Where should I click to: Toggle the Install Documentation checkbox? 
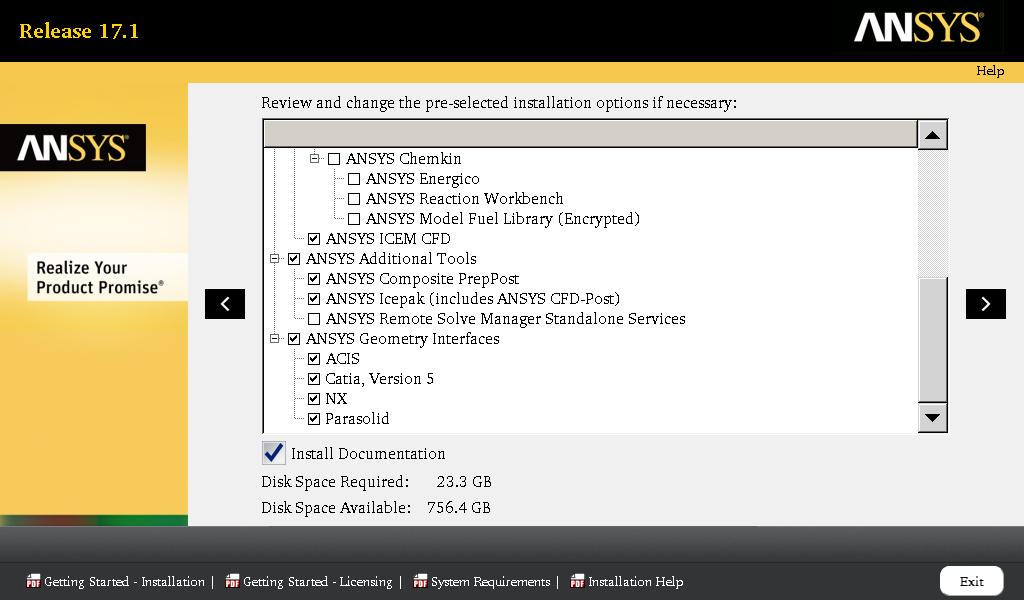click(274, 453)
